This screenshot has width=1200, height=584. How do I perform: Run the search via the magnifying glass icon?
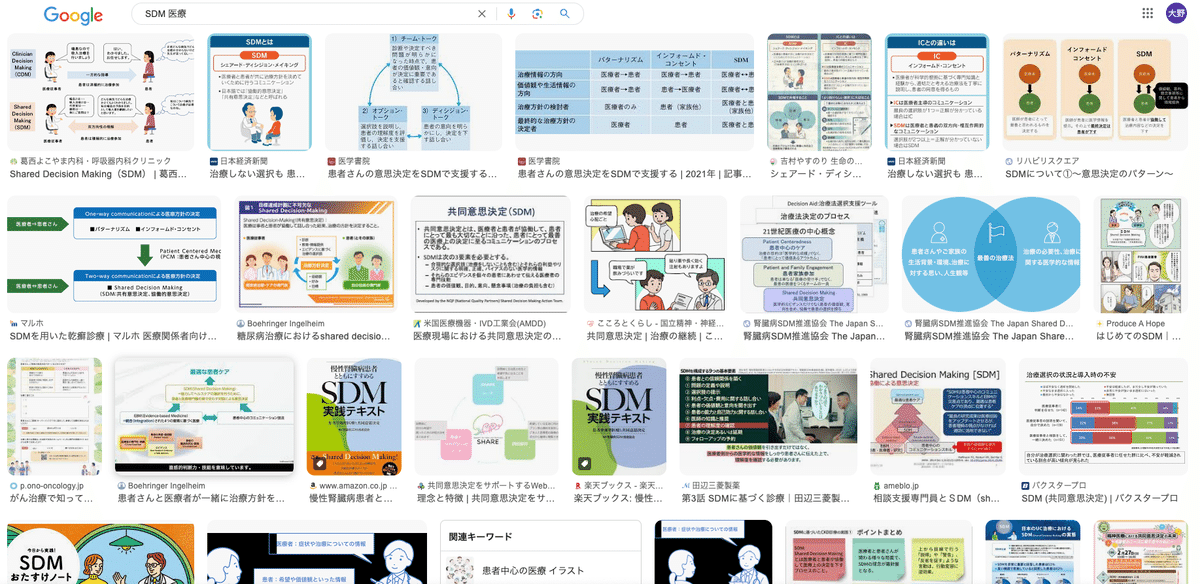564,14
